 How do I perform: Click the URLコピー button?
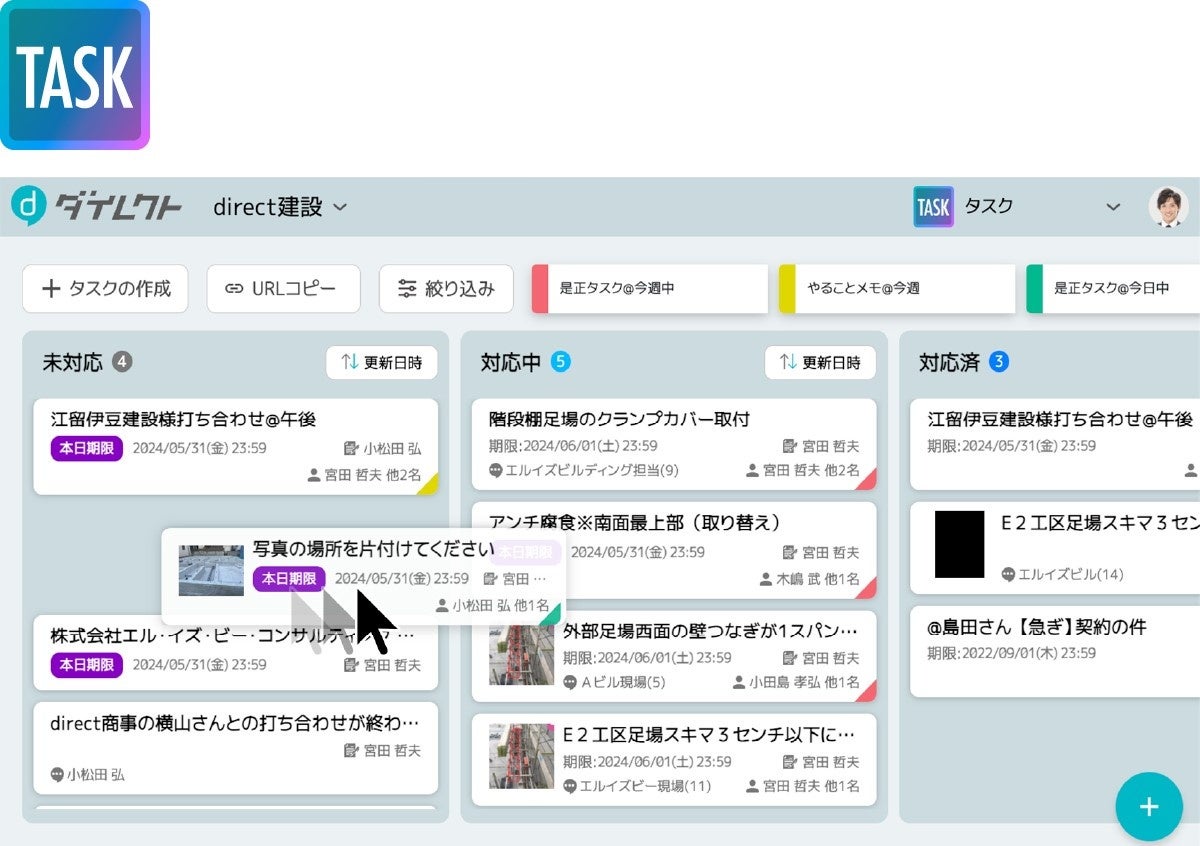click(283, 289)
